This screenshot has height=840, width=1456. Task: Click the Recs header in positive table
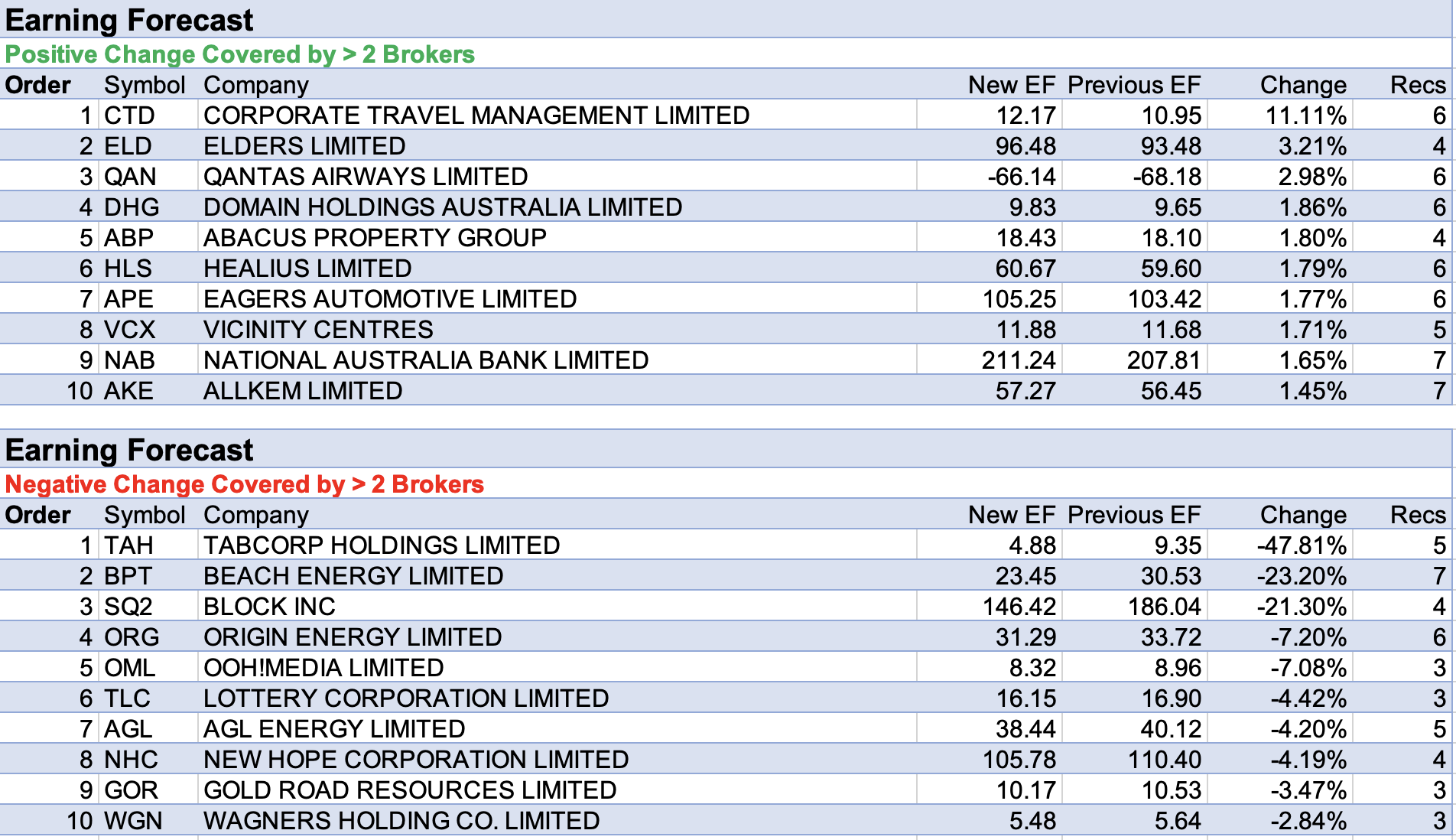(x=1417, y=85)
